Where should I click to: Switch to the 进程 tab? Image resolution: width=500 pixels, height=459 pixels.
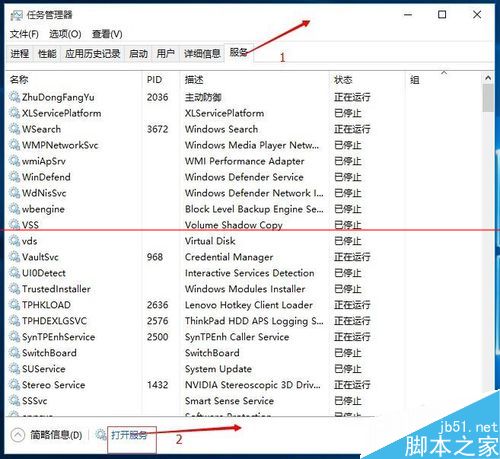[x=19, y=53]
